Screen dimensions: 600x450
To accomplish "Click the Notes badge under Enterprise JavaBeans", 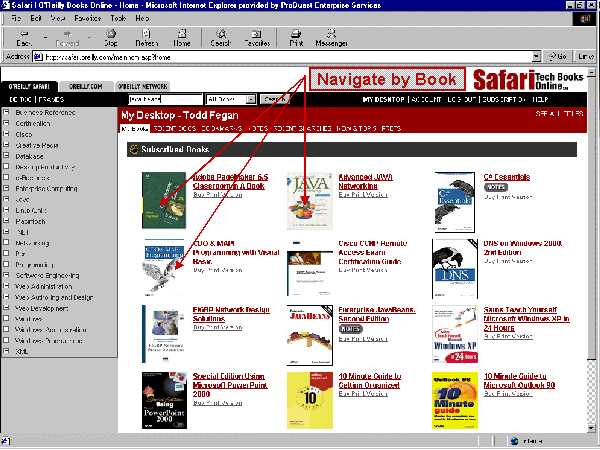I will pos(350,329).
